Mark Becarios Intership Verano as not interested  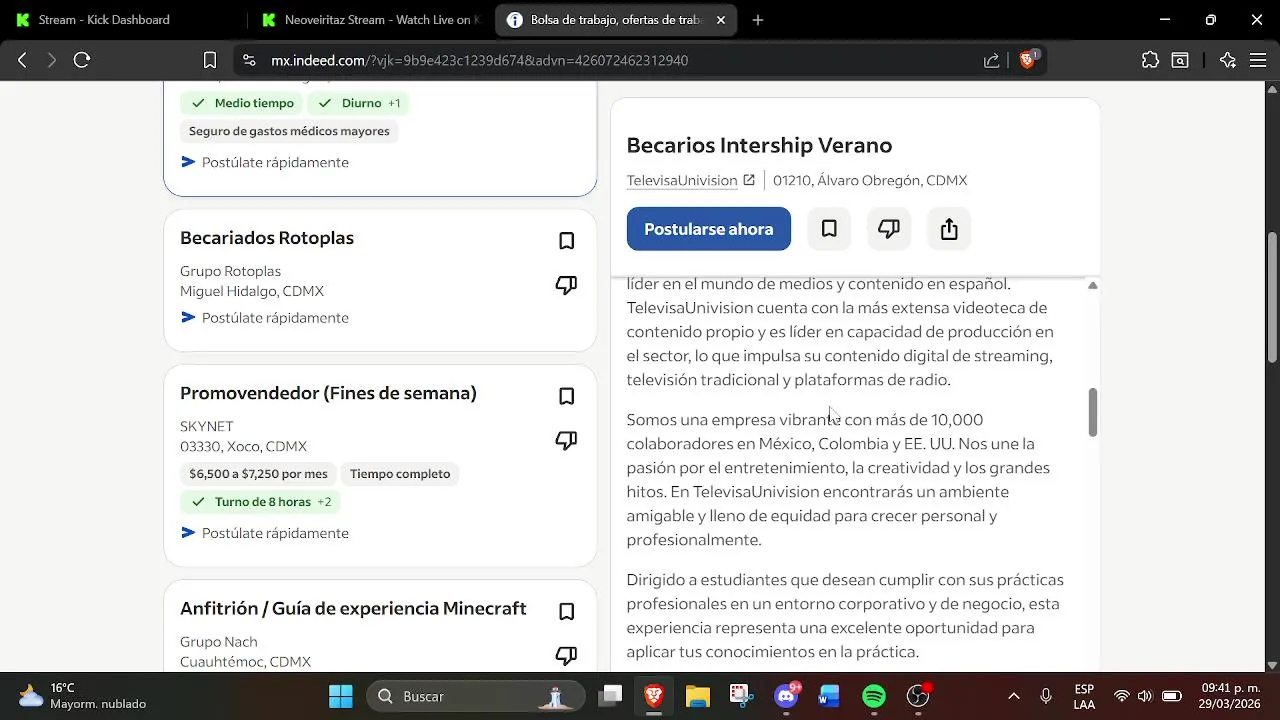coord(889,229)
